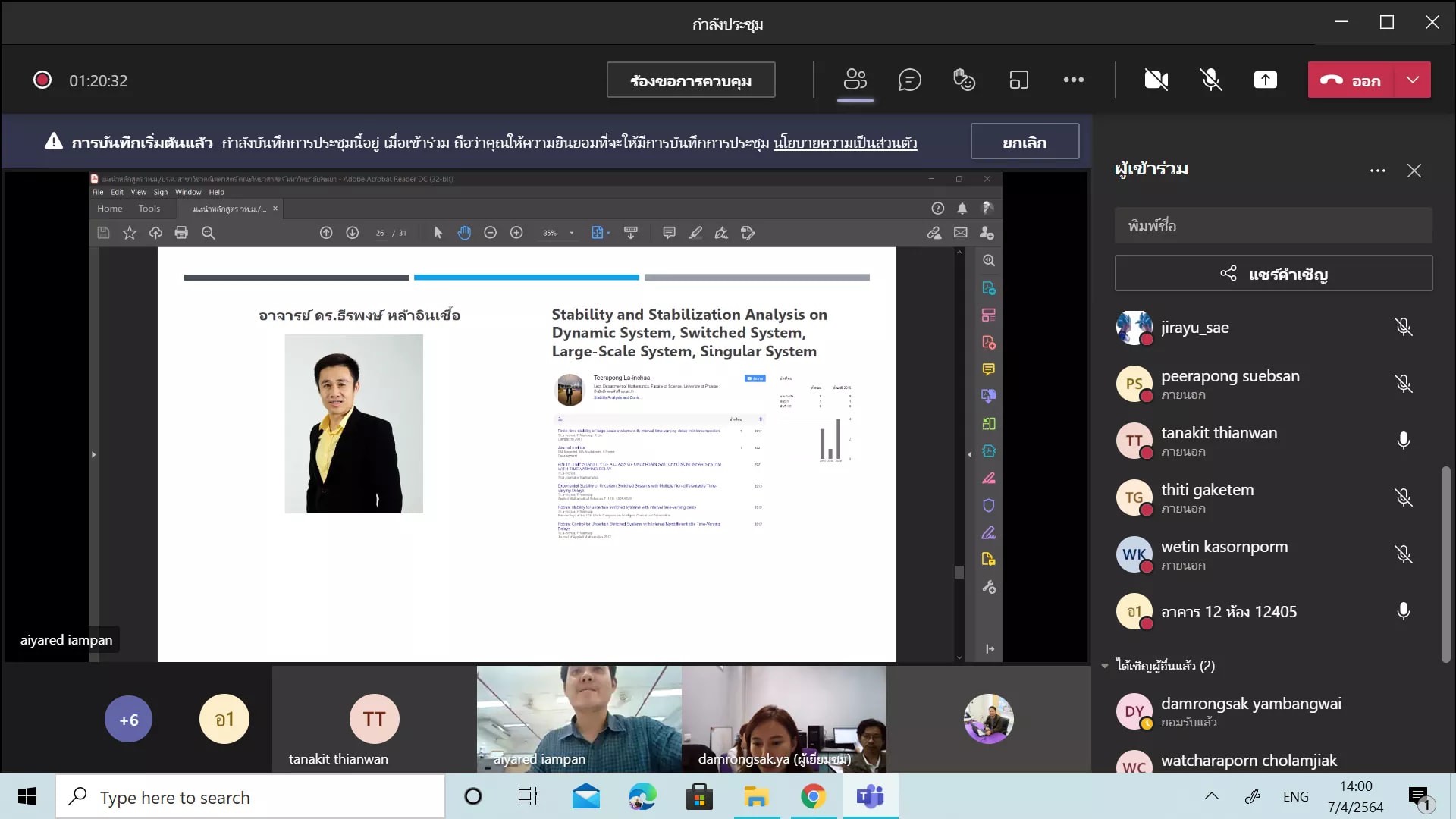1456x819 pixels.
Task: Toggle jirayu_sae's muted microphone icon
Action: (x=1403, y=327)
